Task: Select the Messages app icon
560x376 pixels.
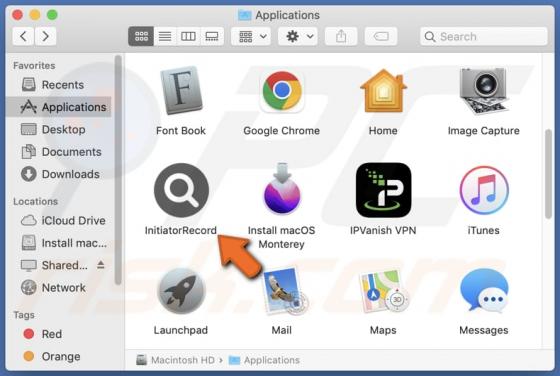Action: [x=484, y=291]
